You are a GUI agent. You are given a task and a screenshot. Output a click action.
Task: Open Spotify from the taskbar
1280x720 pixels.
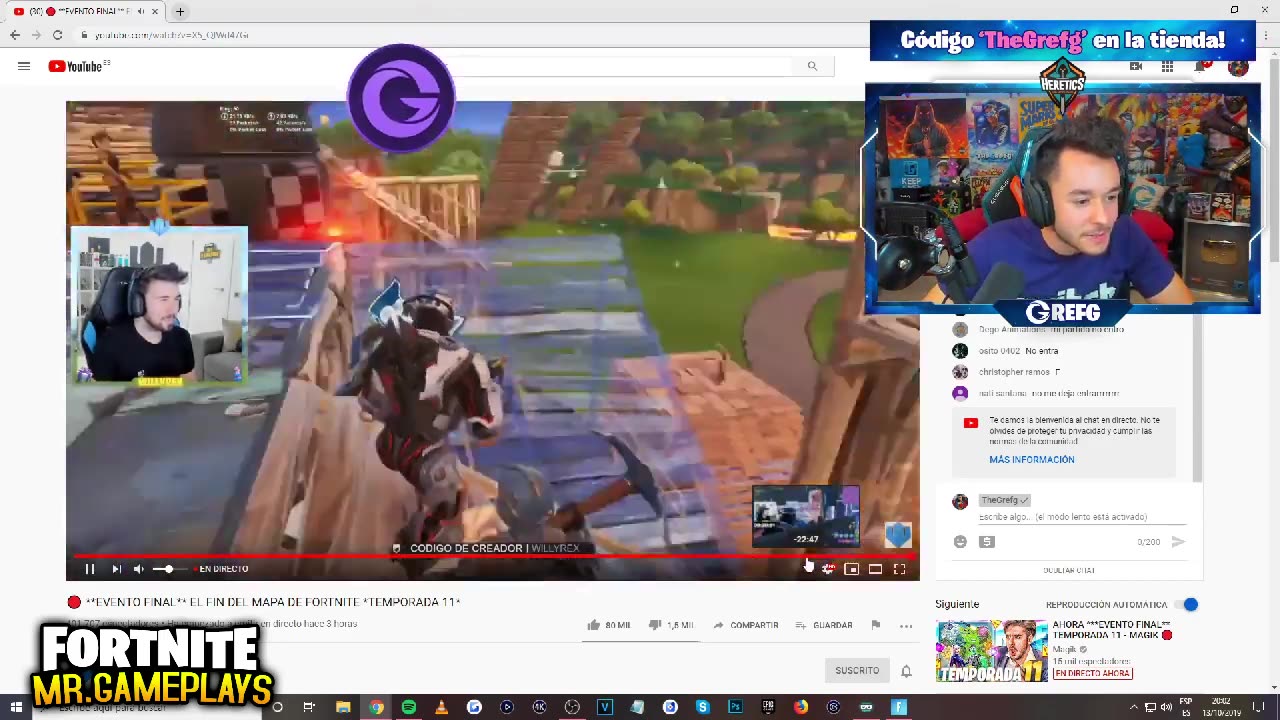pos(408,707)
